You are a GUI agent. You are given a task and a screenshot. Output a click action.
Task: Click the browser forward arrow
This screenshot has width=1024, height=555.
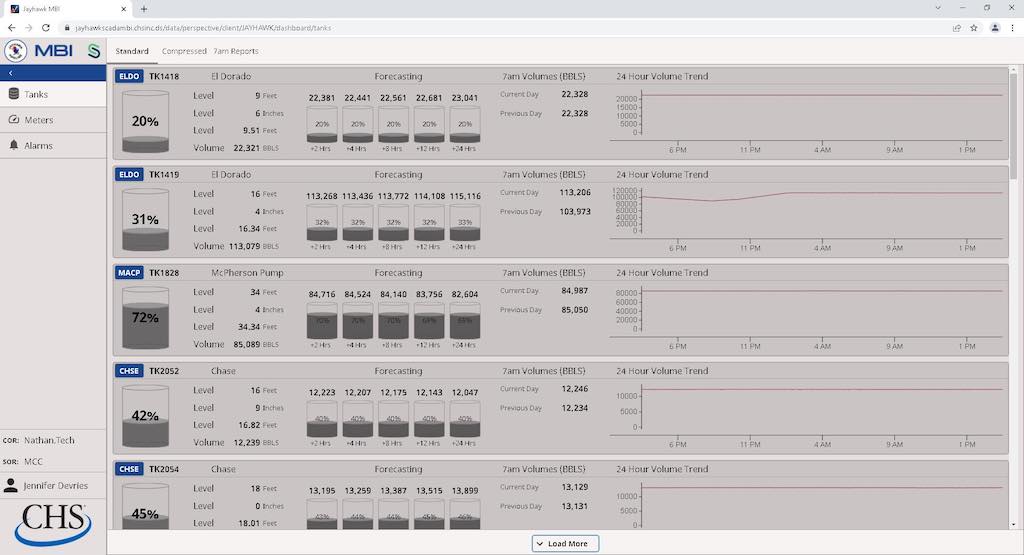point(29,27)
